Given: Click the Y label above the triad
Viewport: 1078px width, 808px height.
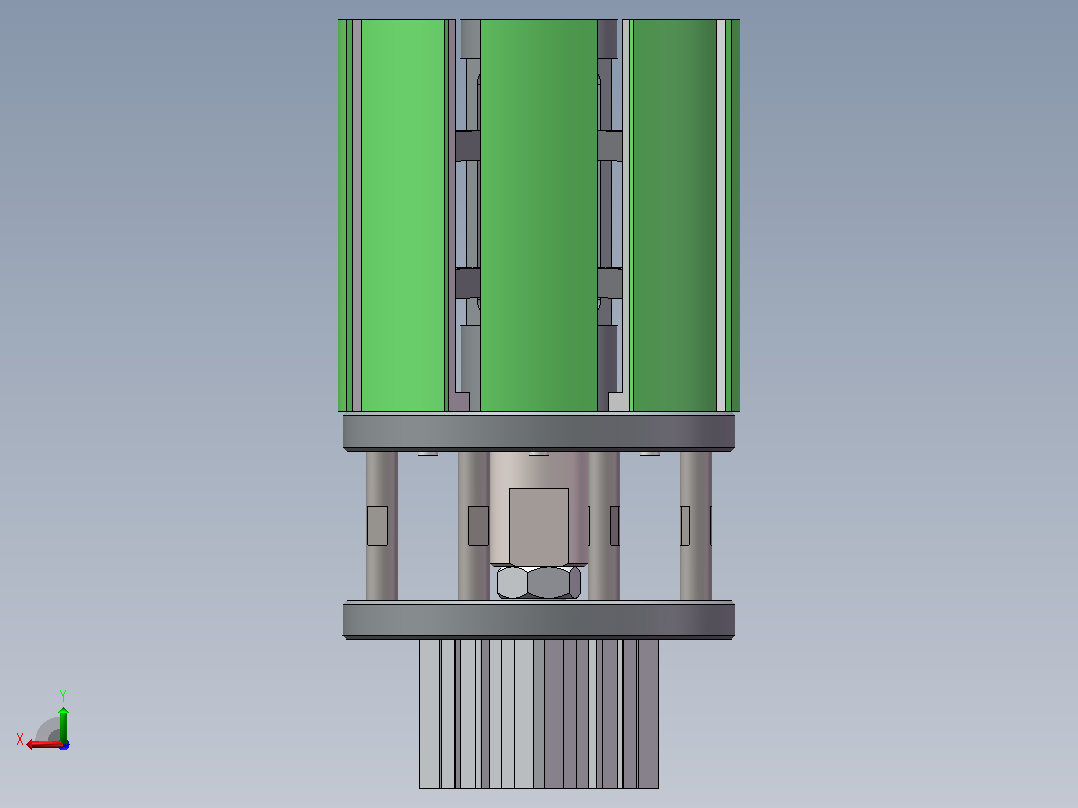Looking at the screenshot, I should [63, 695].
